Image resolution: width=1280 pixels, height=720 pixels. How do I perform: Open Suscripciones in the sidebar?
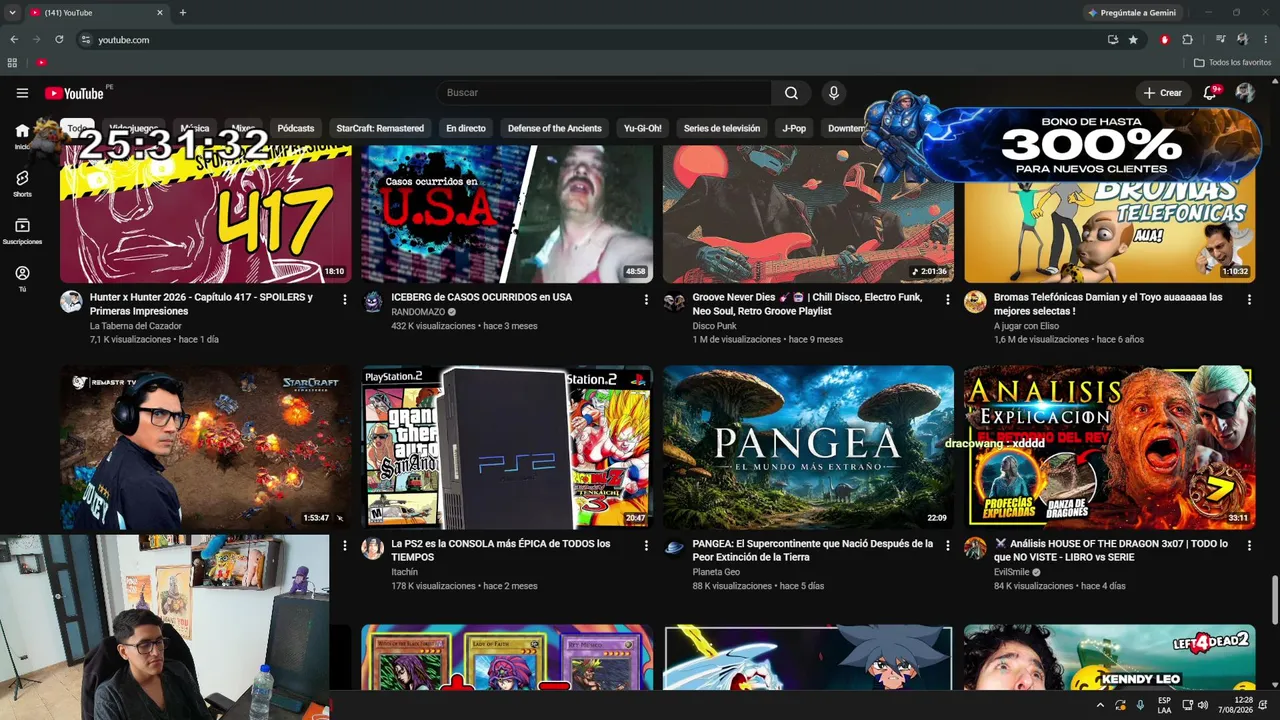coord(22,231)
